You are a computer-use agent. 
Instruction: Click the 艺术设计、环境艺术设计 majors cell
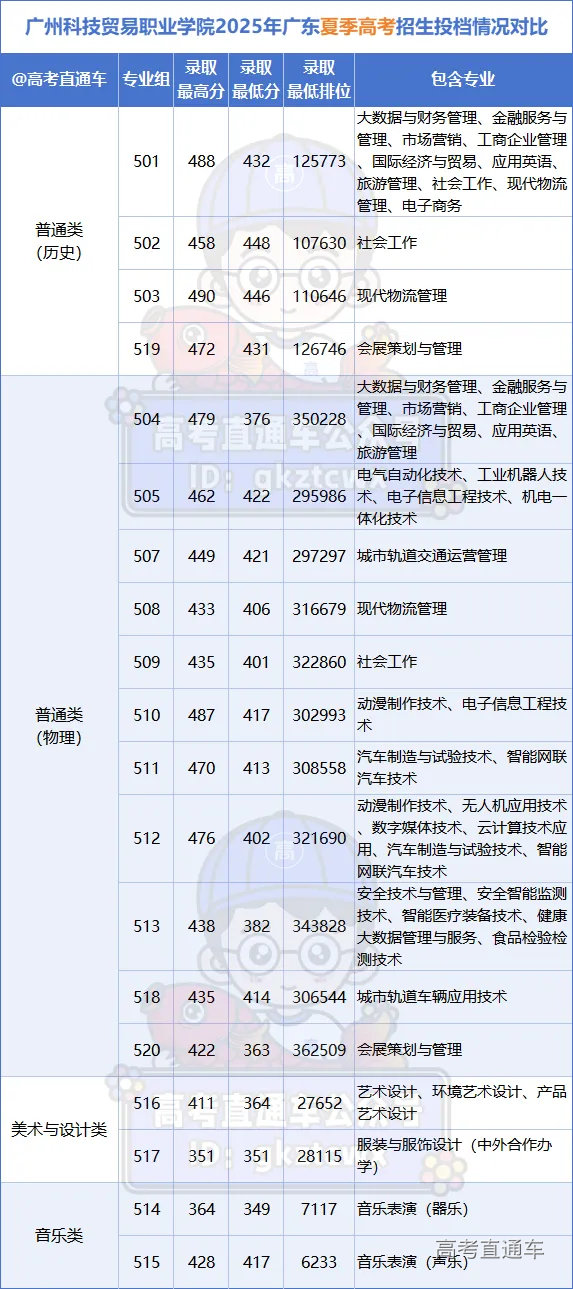click(463, 1102)
